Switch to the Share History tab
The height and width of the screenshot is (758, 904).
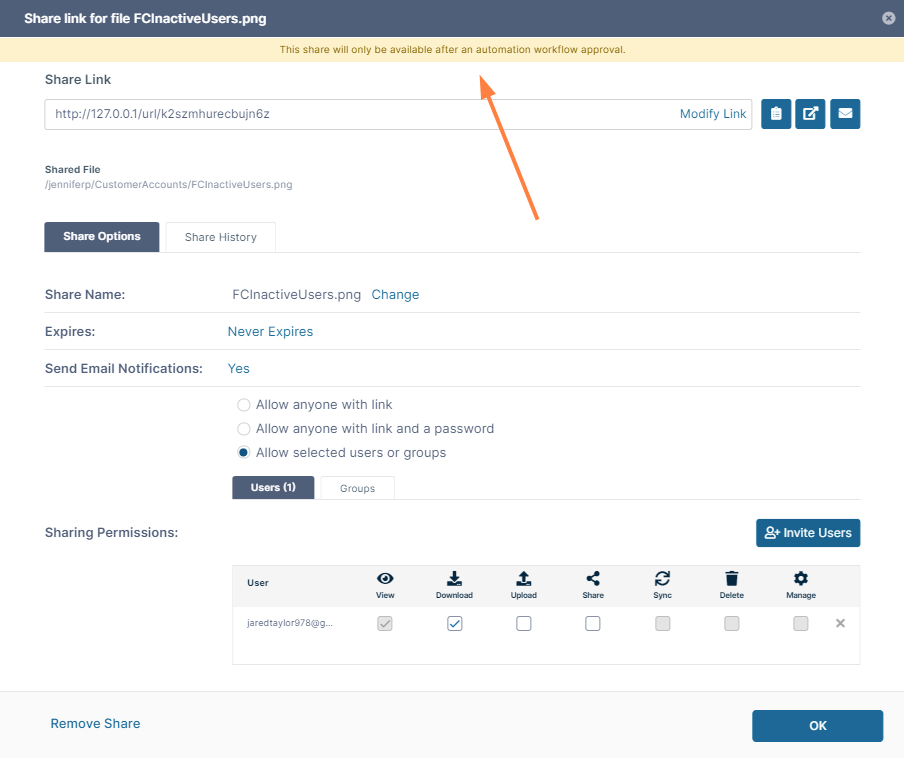click(220, 237)
